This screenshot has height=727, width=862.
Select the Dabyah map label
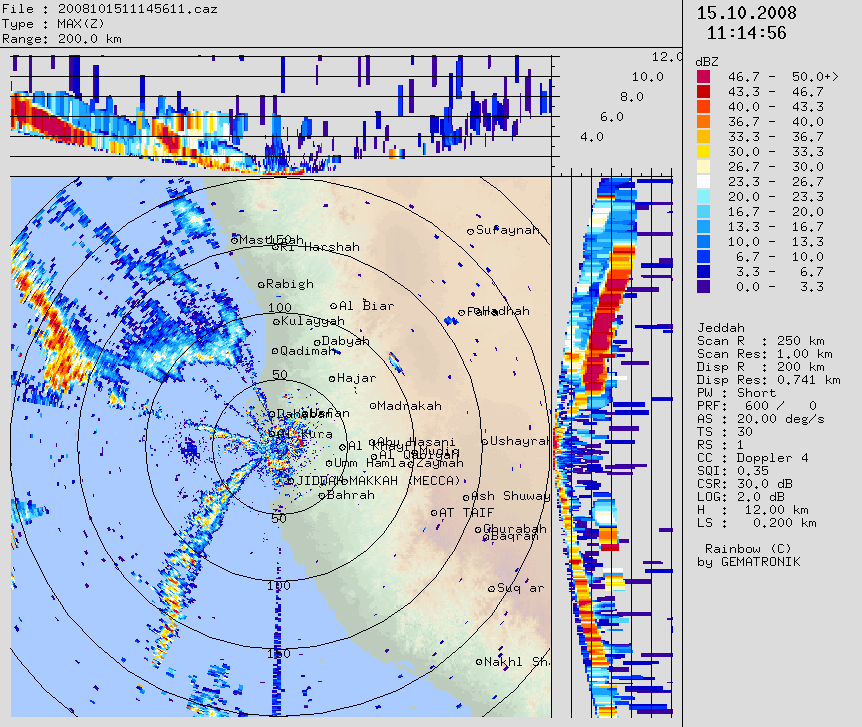click(x=345, y=341)
